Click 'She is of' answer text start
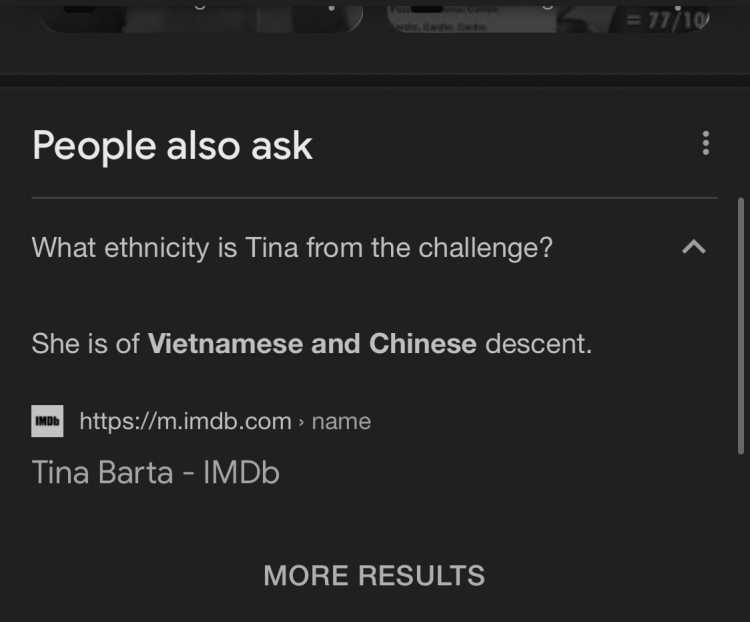This screenshot has height=622, width=750. [x=85, y=344]
